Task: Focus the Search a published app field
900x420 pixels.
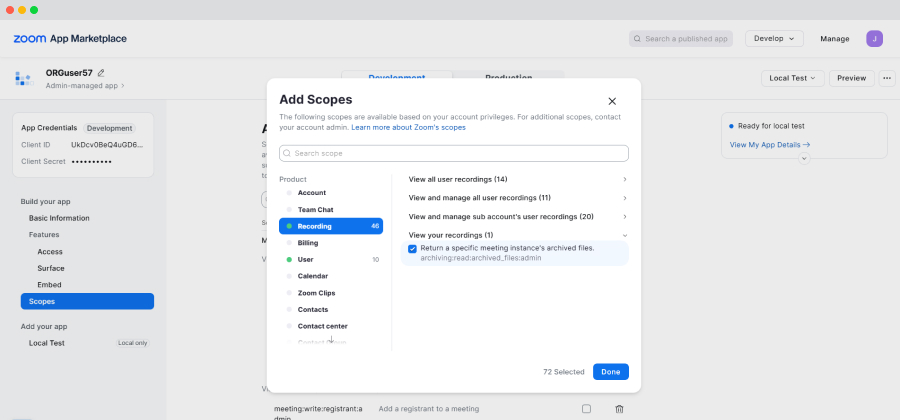Action: pos(681,38)
